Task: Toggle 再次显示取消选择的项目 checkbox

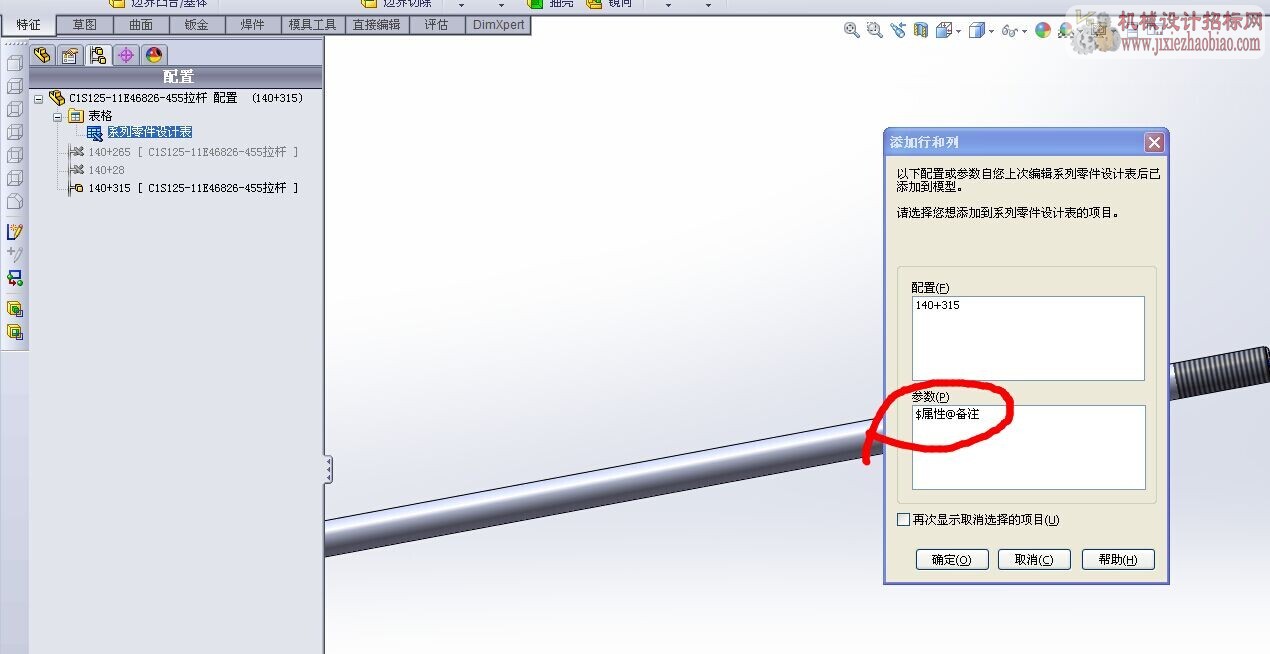Action: 903,520
